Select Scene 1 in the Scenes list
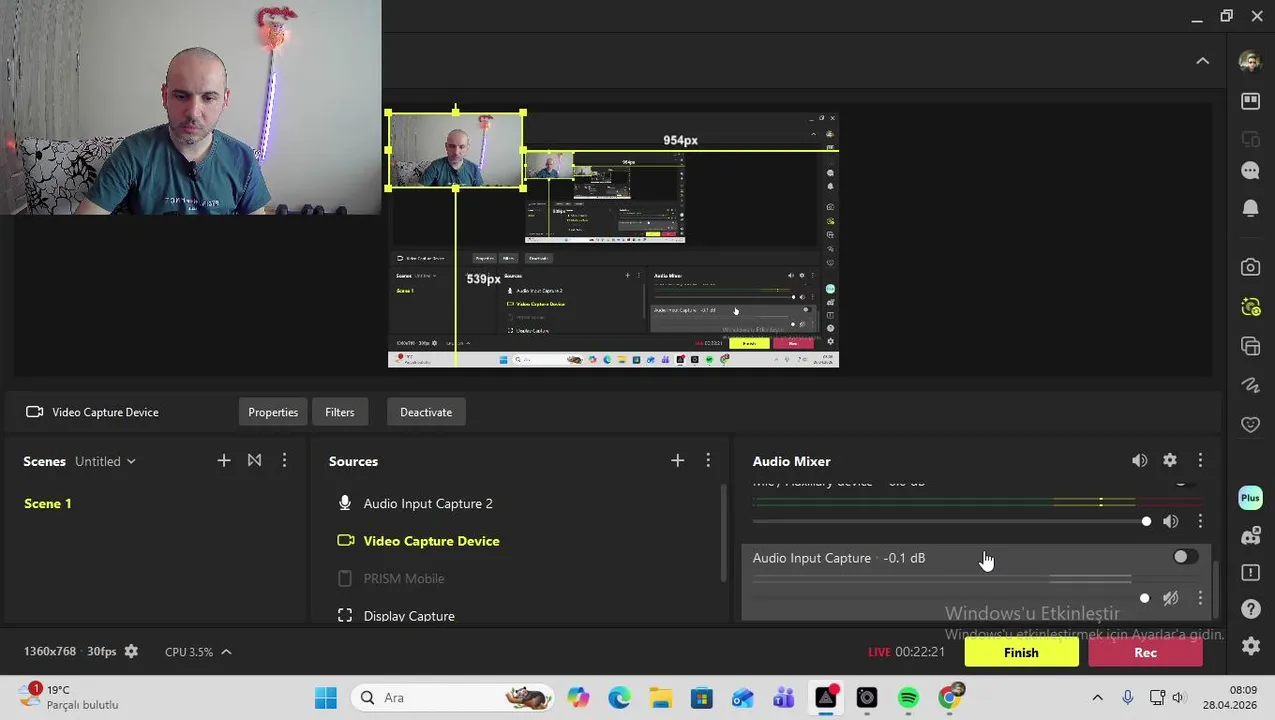Image resolution: width=1275 pixels, height=720 pixels. (48, 503)
